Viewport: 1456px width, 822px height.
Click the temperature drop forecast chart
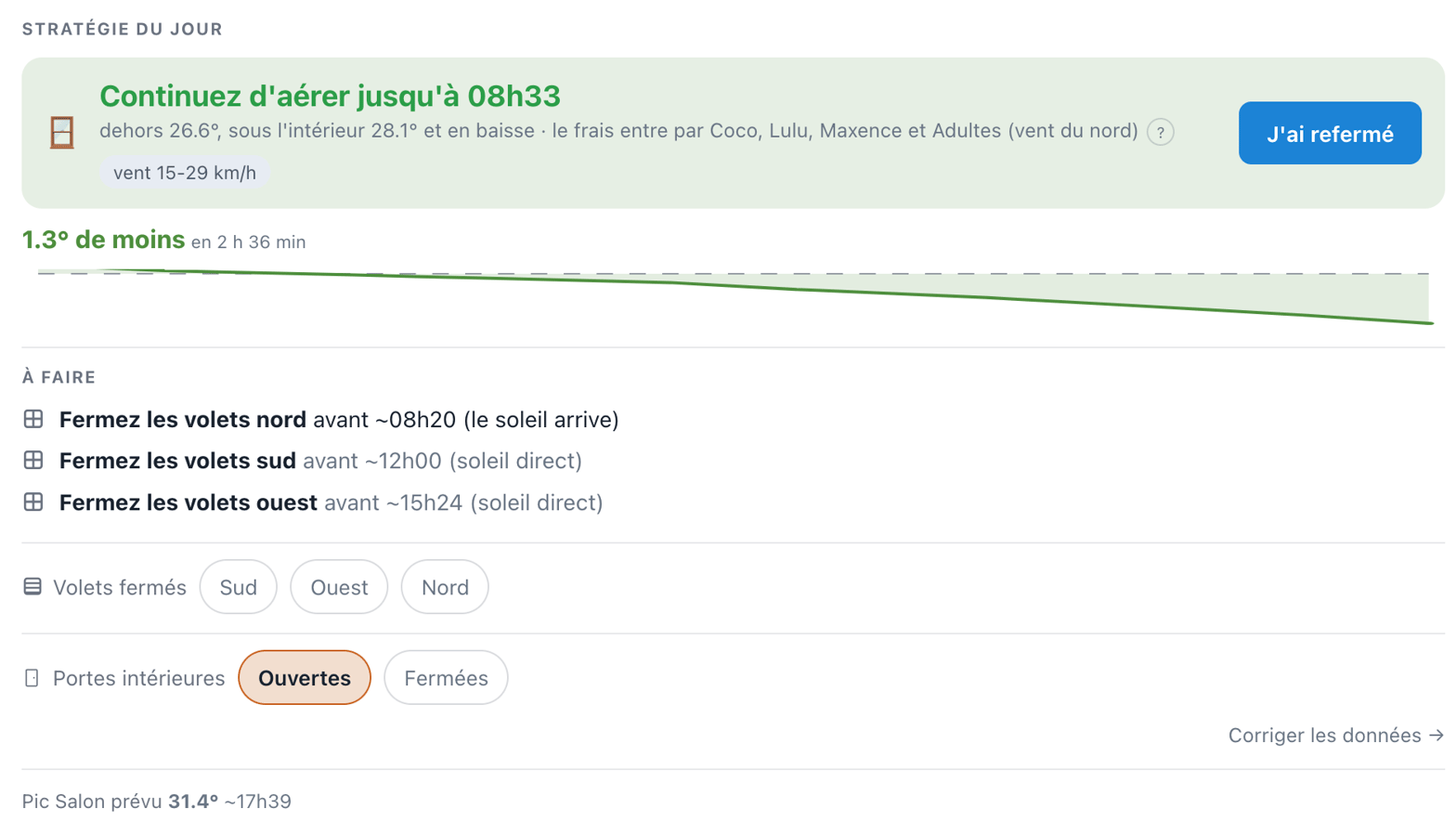734,297
